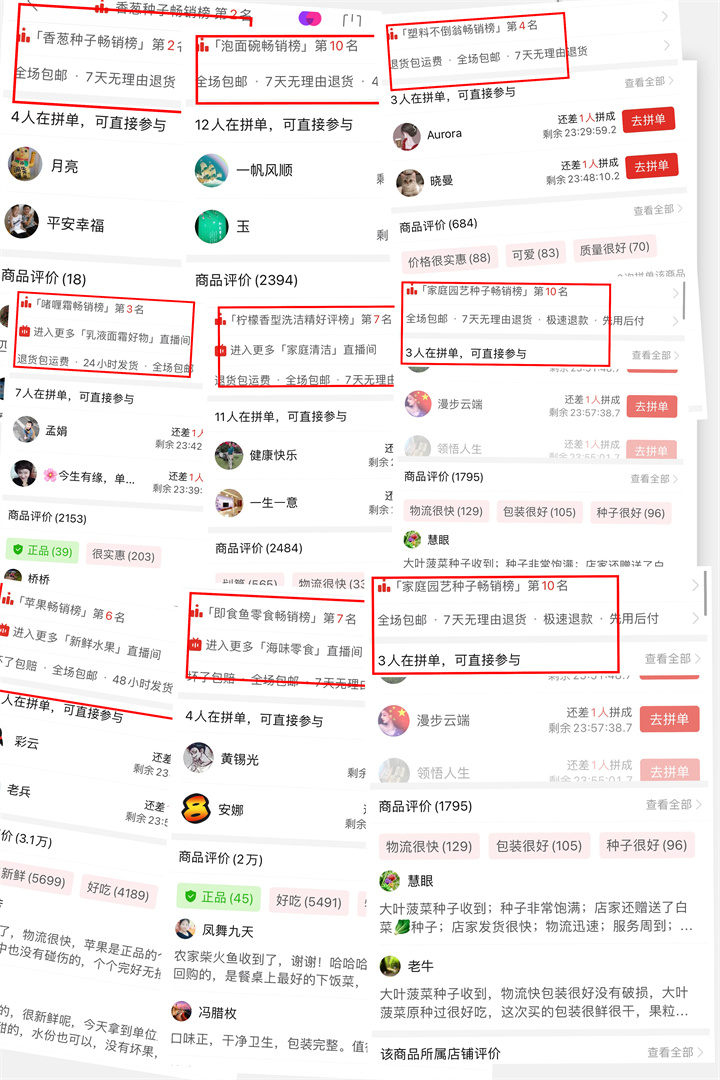Expand 查看全部 next to 该商品所属店铺评价
This screenshot has height=1080, width=720.
(674, 1052)
